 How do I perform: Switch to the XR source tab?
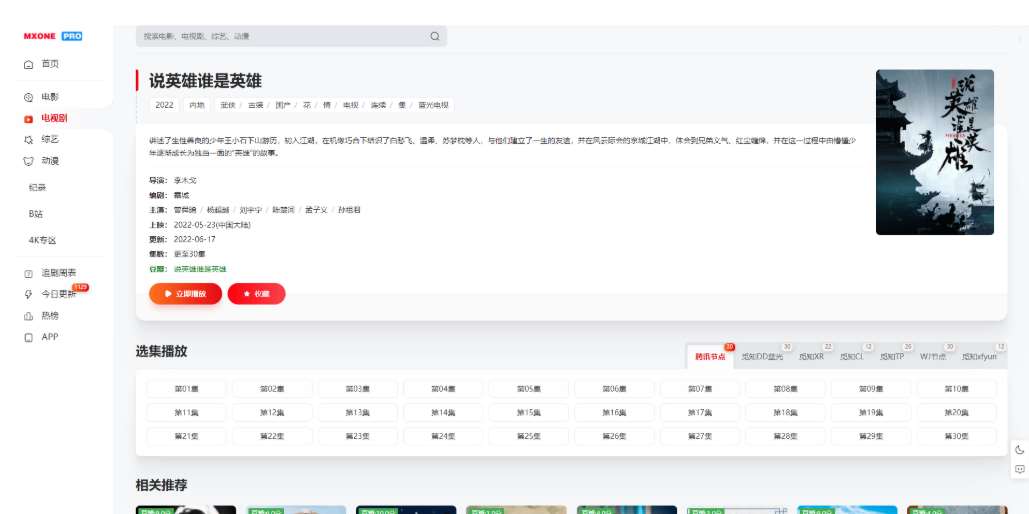point(811,356)
